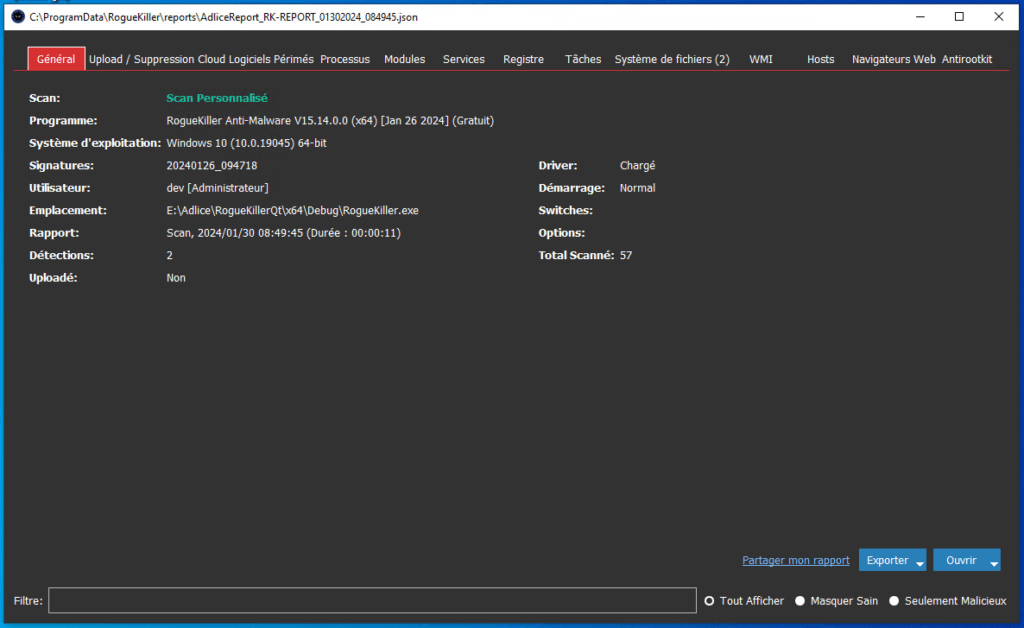Click the RogueKiller app icon in title bar

17,17
